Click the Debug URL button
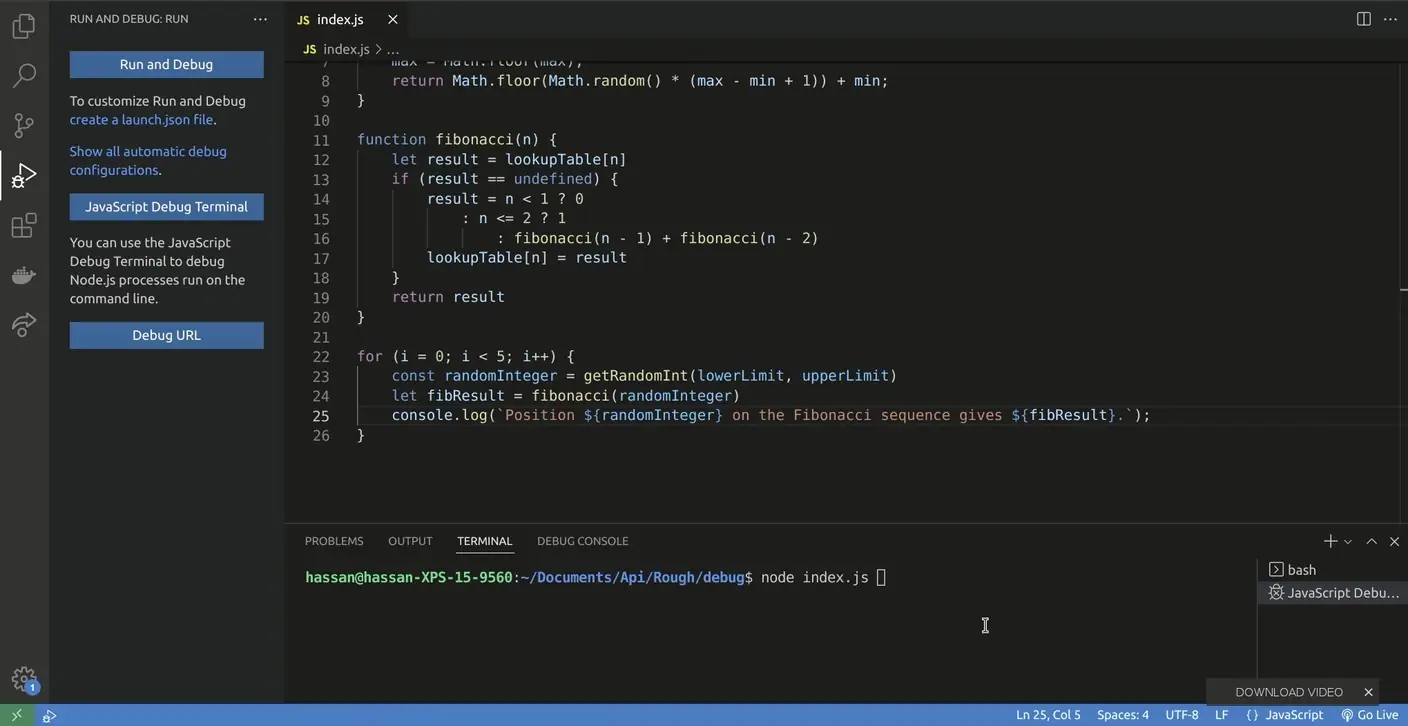1408x726 pixels. tap(166, 335)
